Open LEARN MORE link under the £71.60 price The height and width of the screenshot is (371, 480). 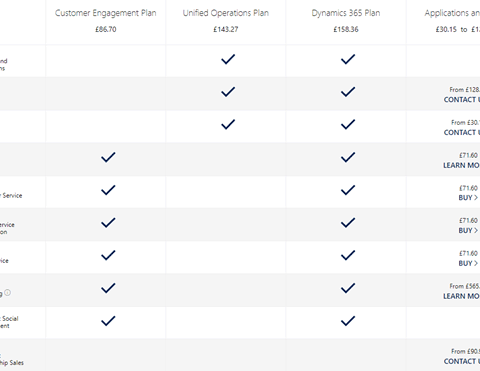(461, 165)
